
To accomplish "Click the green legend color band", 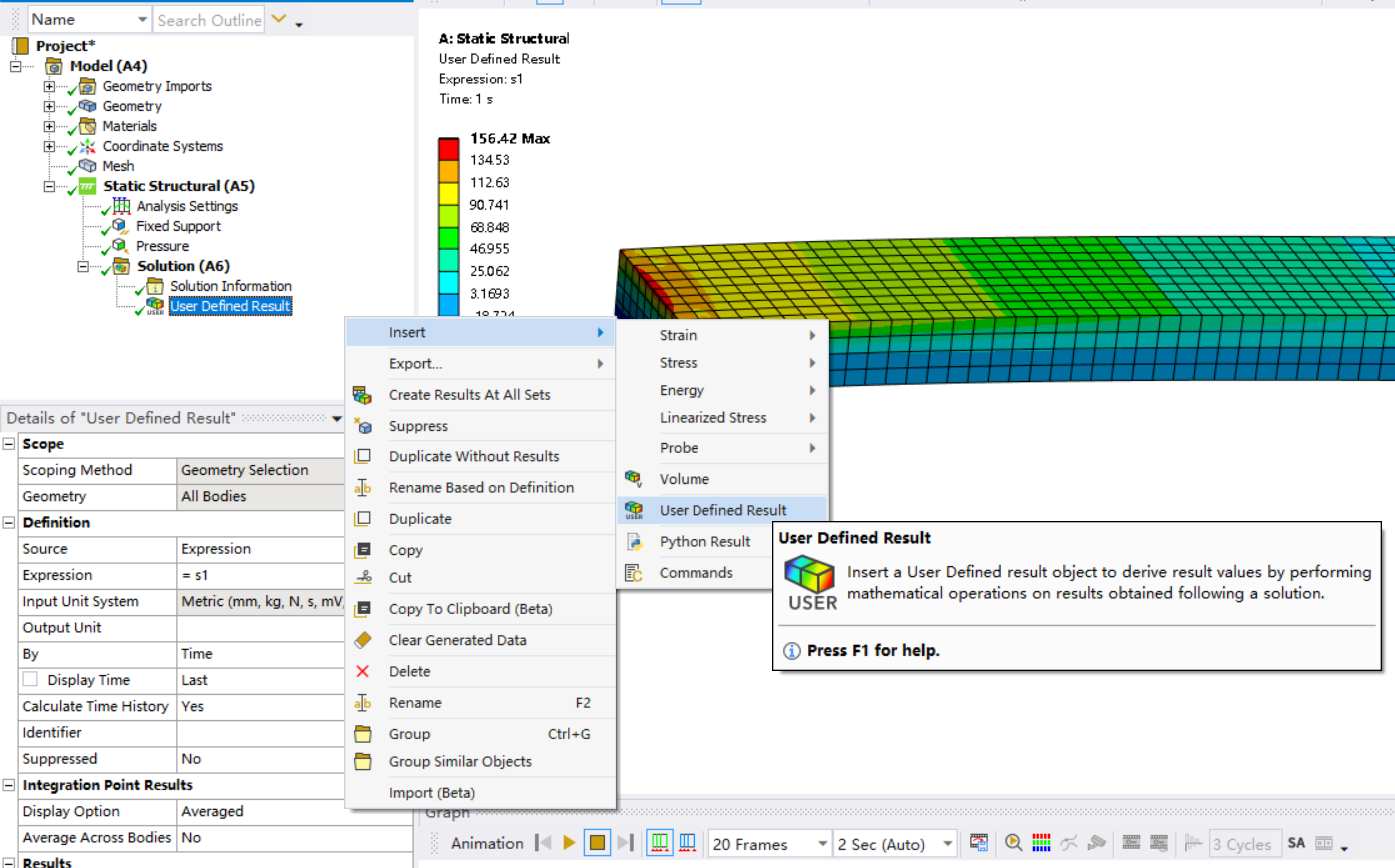I will [448, 237].
